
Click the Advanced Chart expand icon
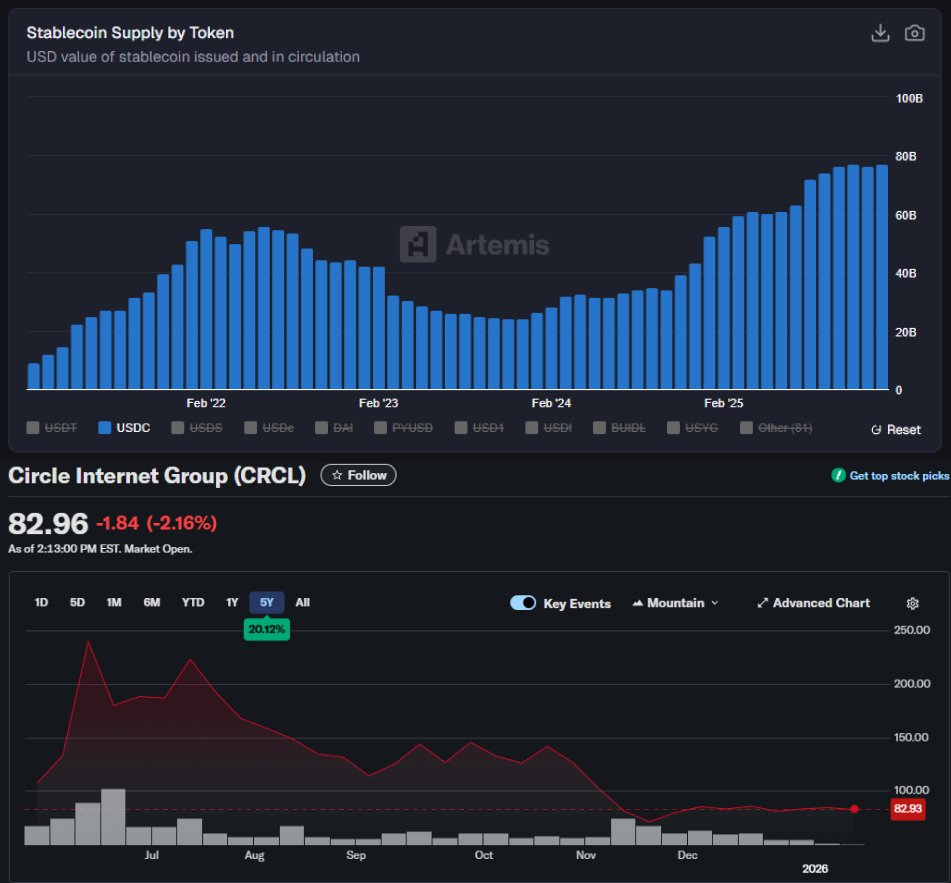click(x=763, y=603)
